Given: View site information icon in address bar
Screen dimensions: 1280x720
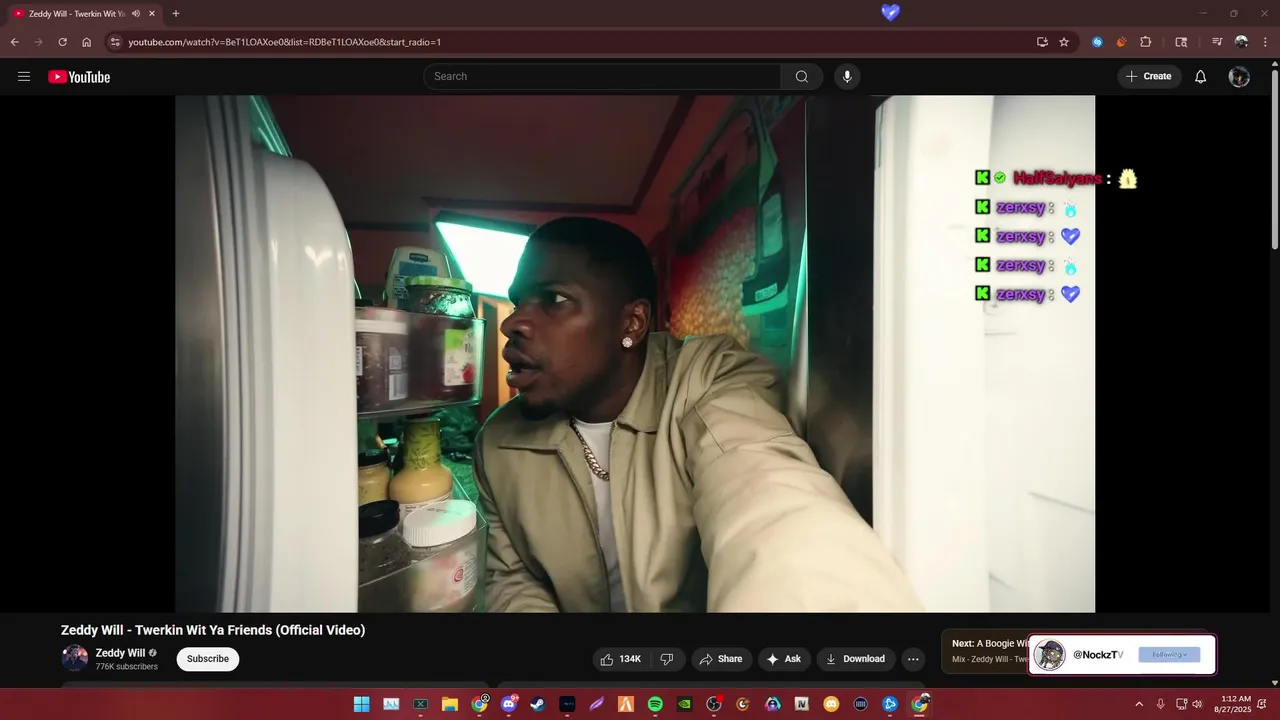Looking at the screenshot, I should (x=115, y=42).
